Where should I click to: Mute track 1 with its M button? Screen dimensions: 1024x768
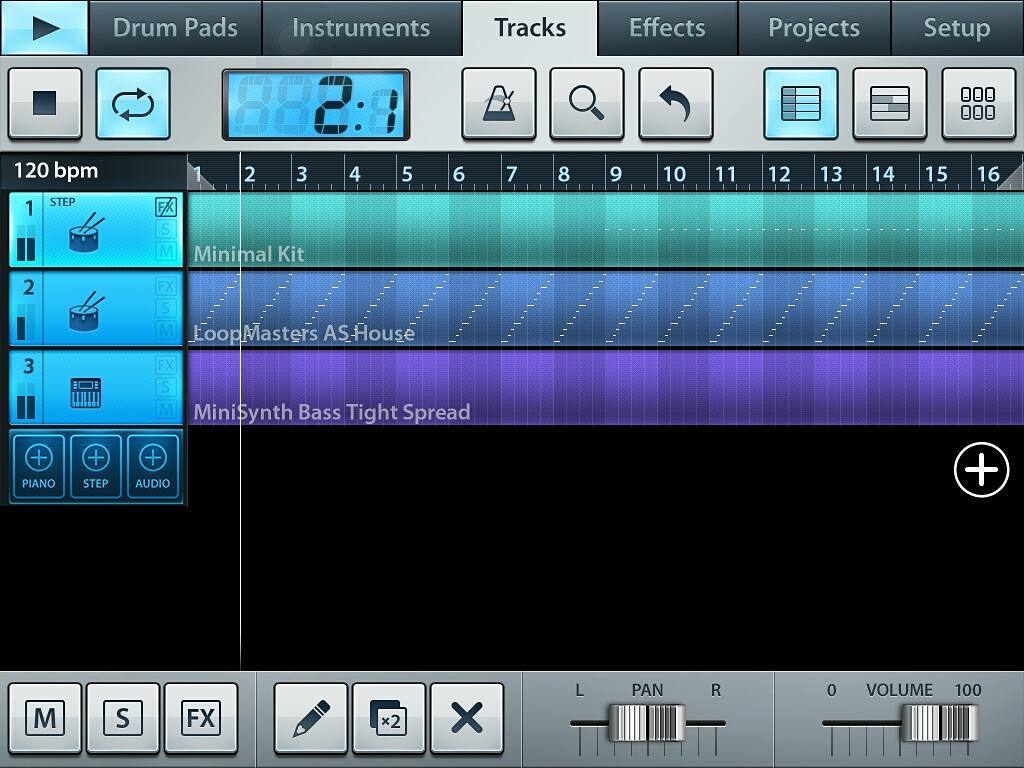coord(166,251)
